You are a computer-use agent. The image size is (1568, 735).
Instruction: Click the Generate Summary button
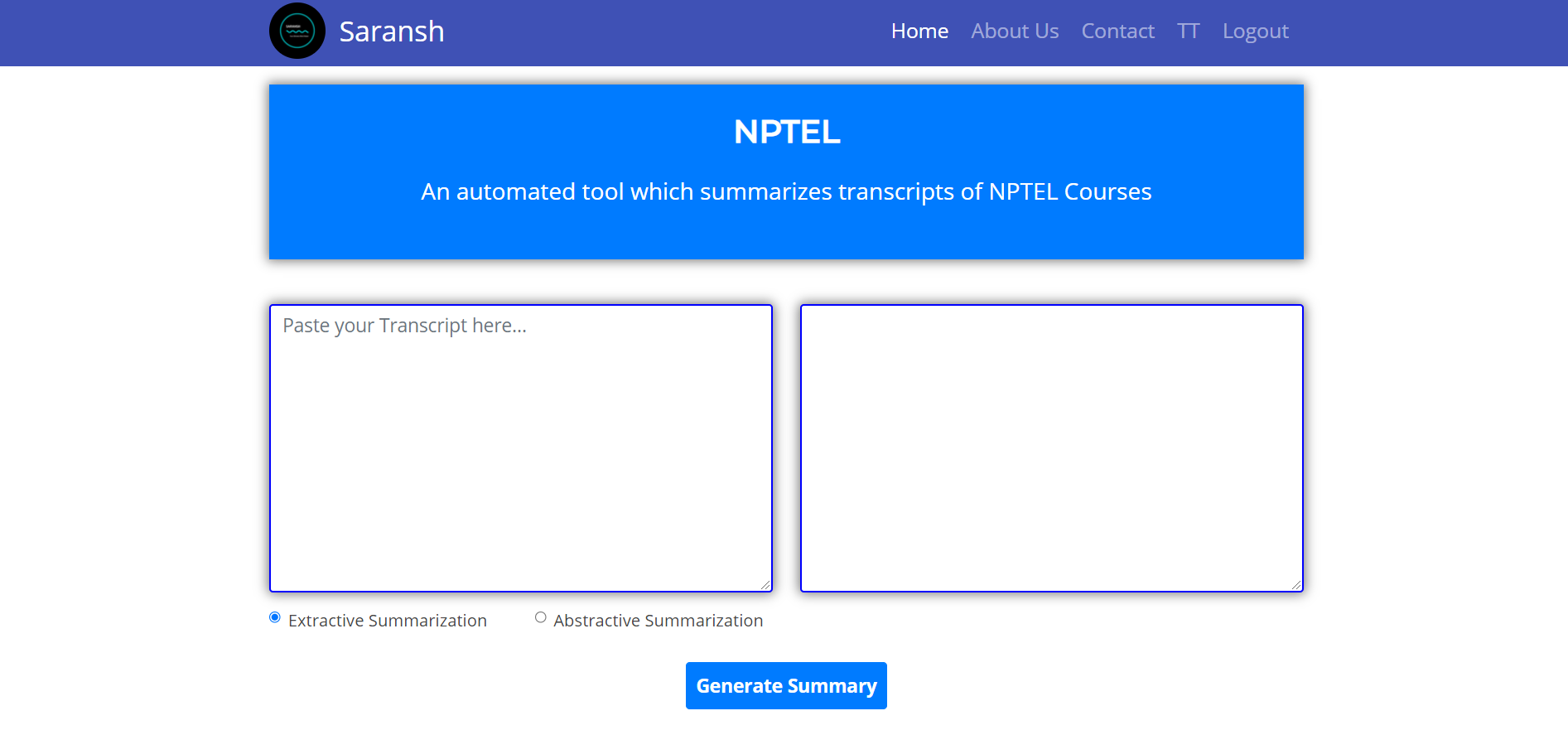[x=786, y=685]
